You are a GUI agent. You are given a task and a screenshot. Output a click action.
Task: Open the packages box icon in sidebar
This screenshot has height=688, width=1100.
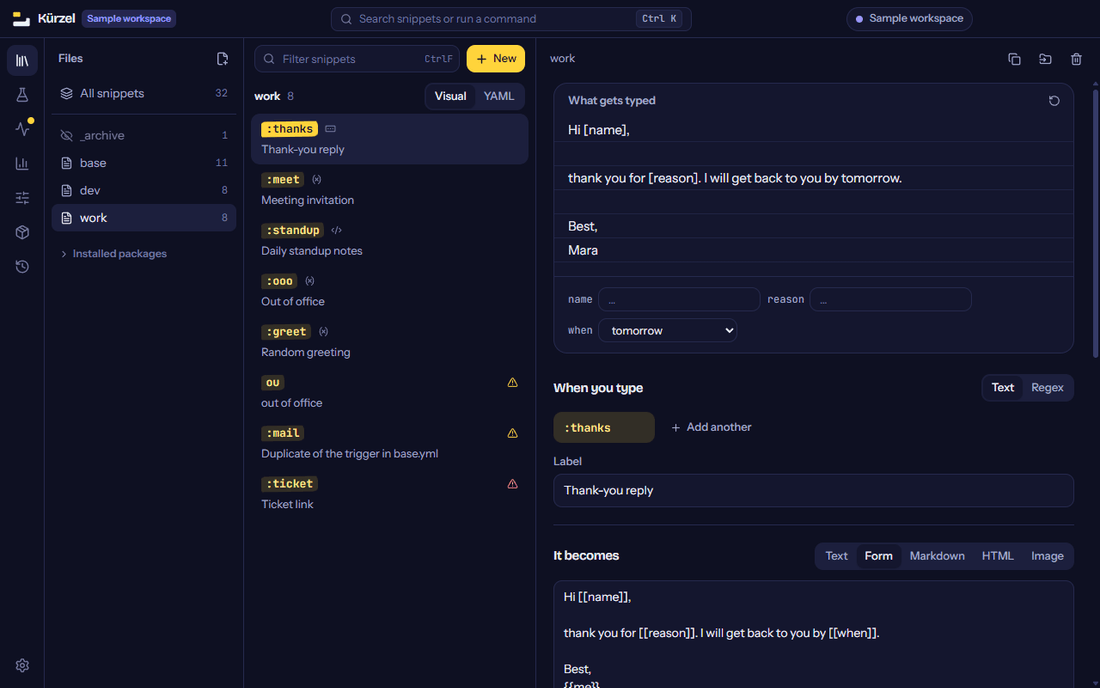pyautogui.click(x=22, y=232)
